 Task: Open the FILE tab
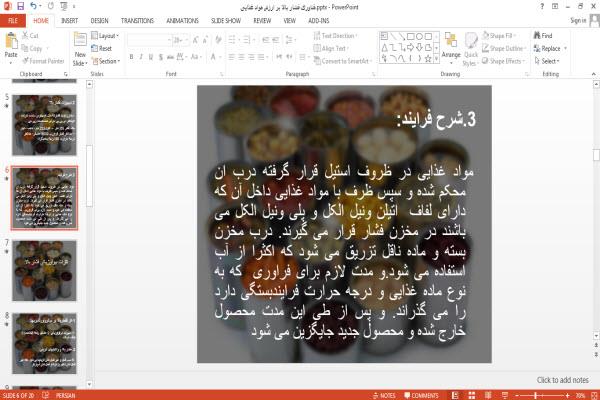(13, 21)
